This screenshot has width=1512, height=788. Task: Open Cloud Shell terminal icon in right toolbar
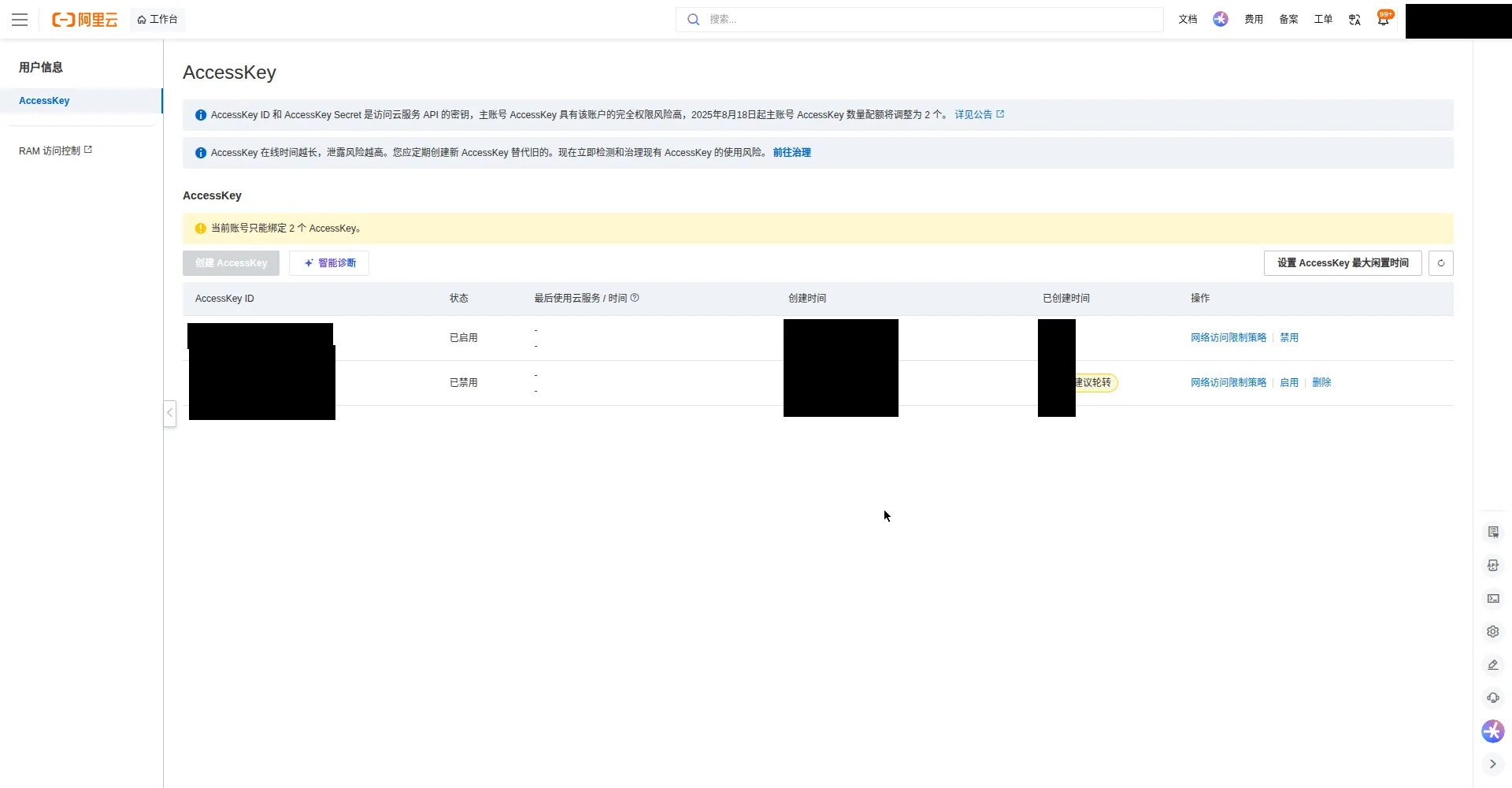(1493, 599)
